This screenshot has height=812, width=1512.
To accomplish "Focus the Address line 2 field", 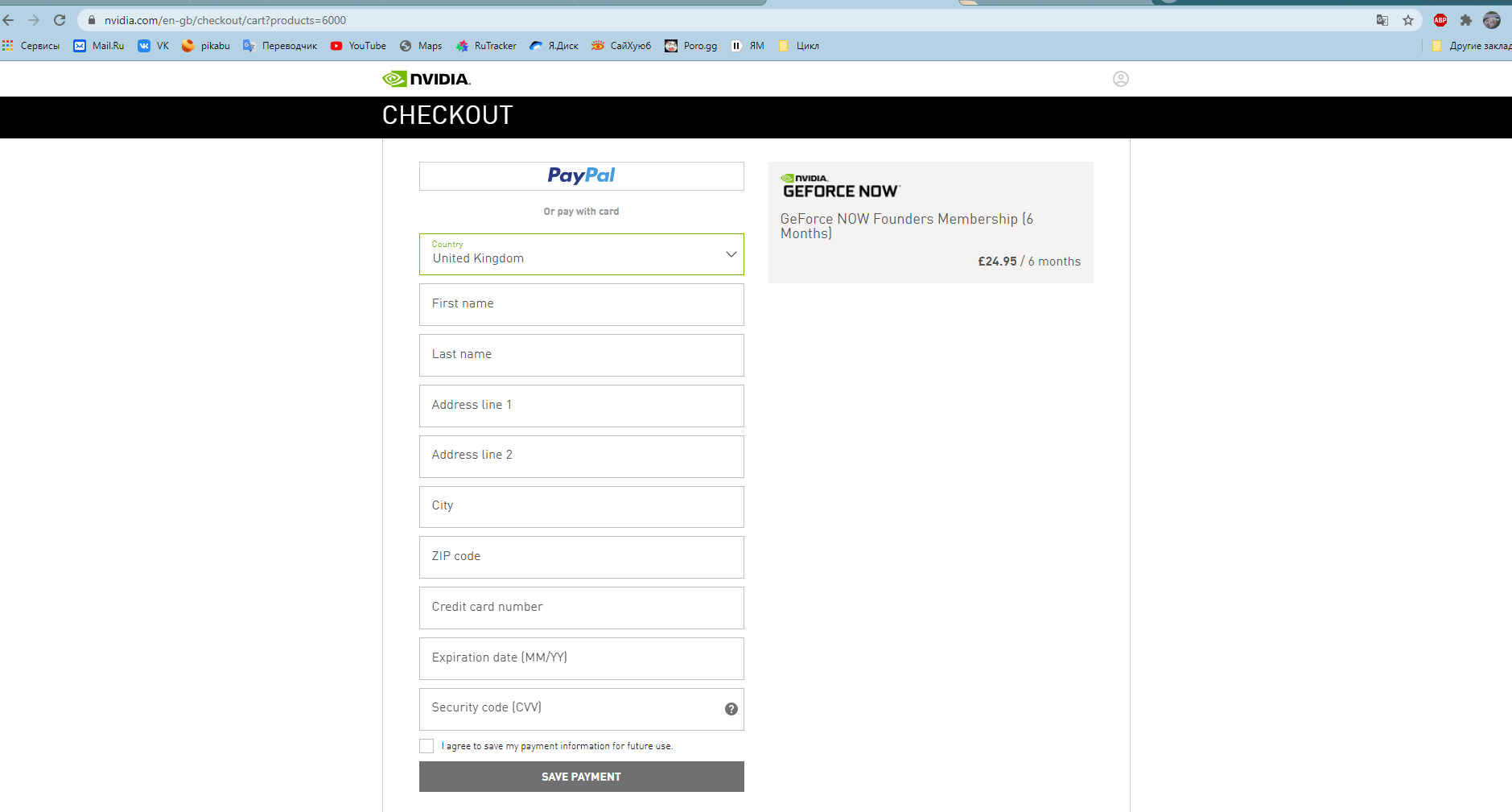I will click(582, 456).
